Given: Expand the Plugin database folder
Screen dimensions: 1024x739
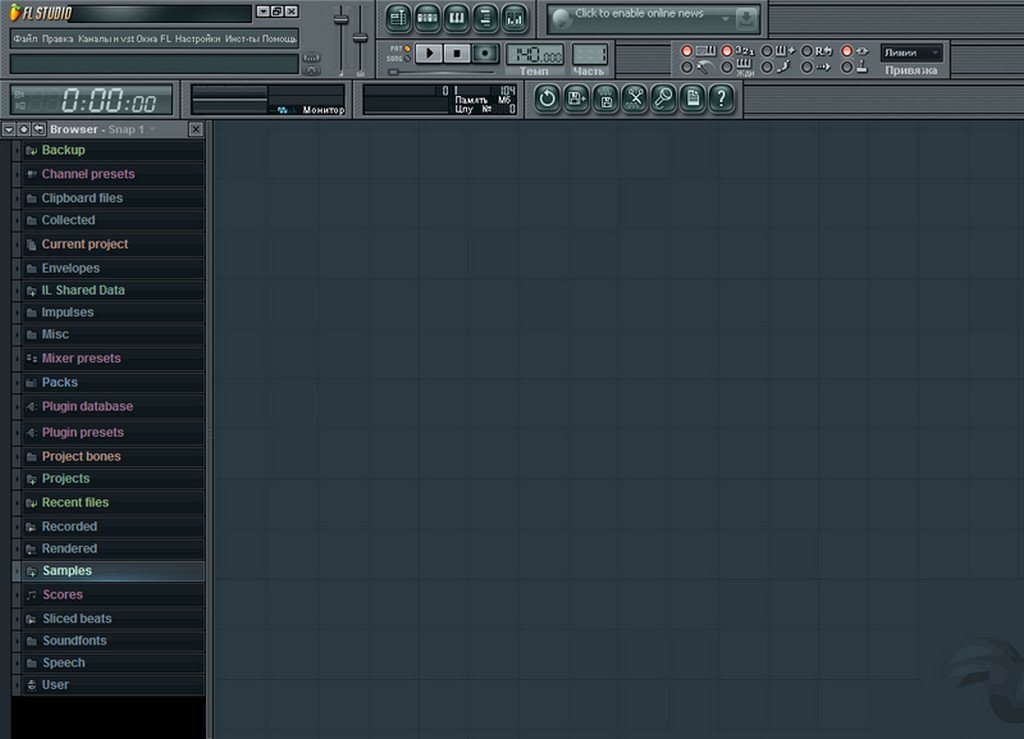Looking at the screenshot, I should click(x=86, y=407).
